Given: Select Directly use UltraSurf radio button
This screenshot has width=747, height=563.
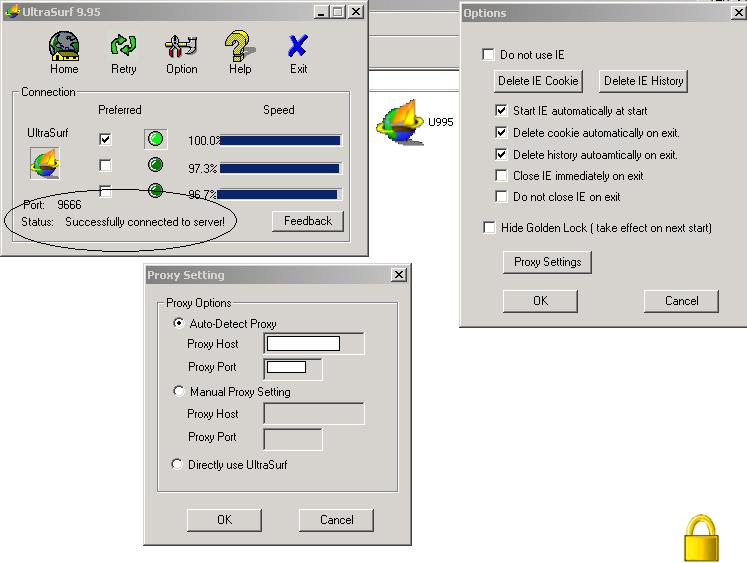Looking at the screenshot, I should point(177,464).
